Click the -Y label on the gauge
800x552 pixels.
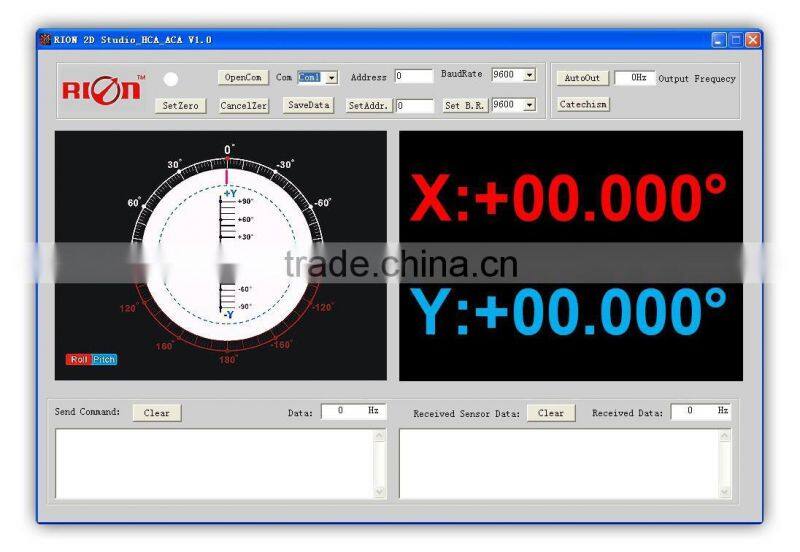tap(229, 314)
